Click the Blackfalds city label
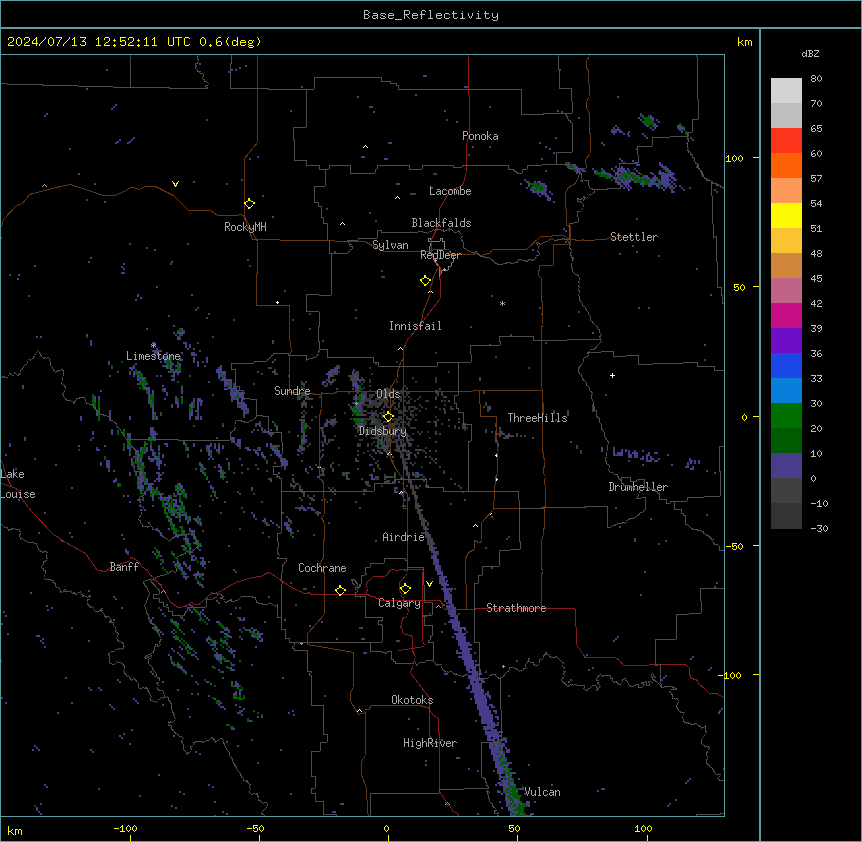Screen dimensions: 862x842 441,223
